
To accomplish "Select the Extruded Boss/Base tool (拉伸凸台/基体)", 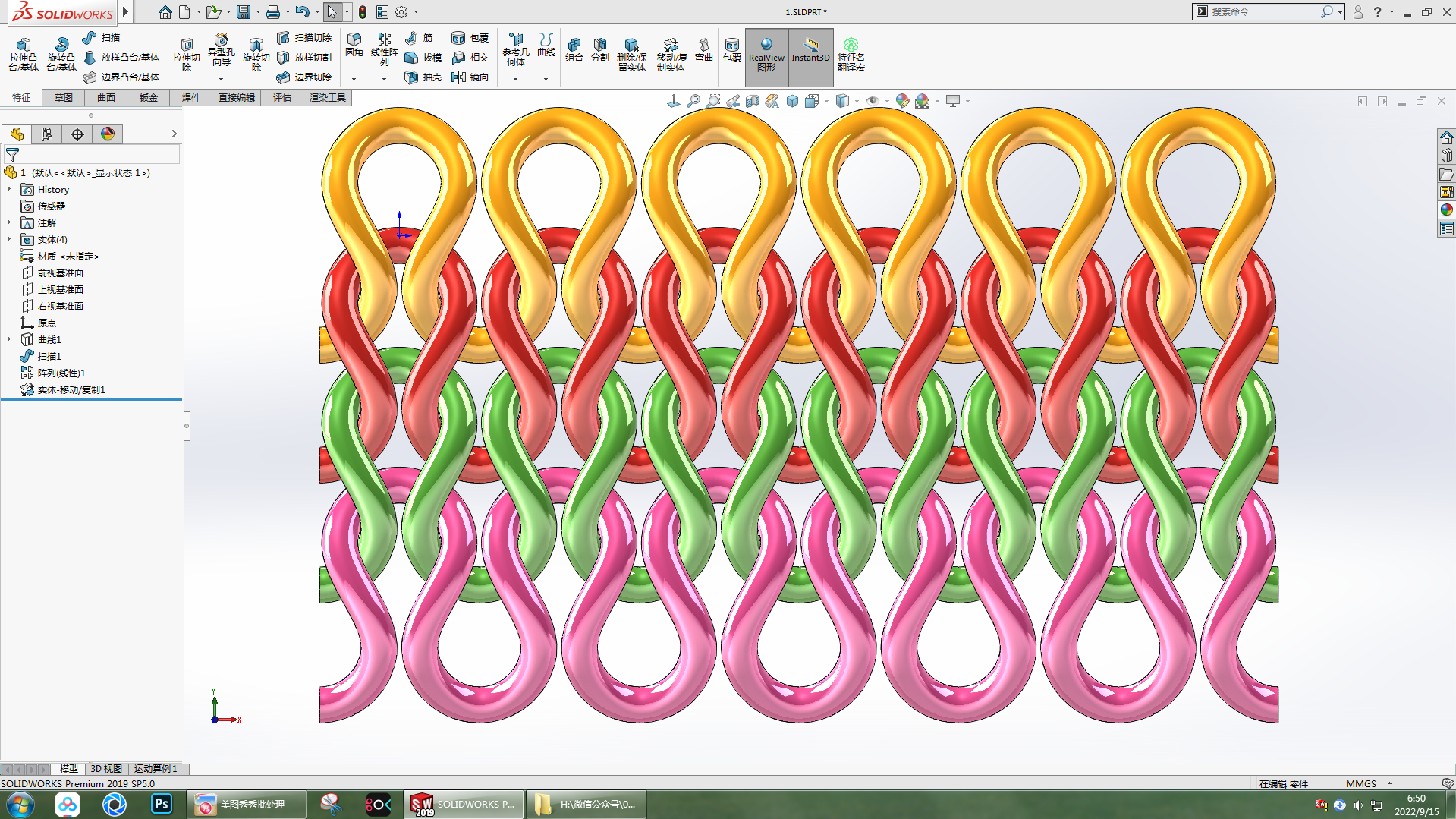I will click(24, 55).
